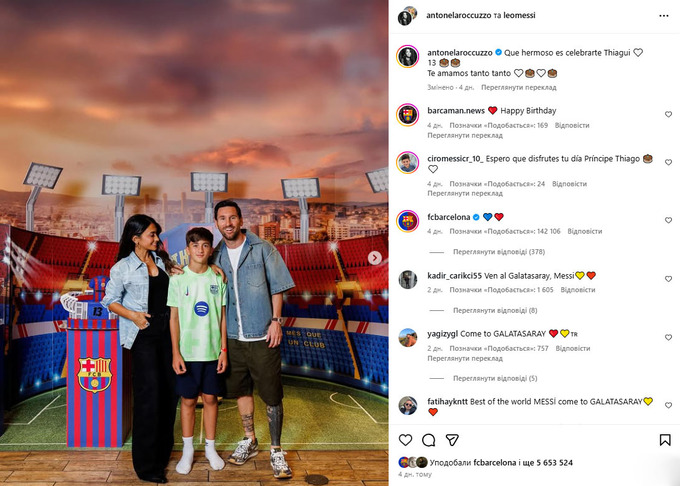This screenshot has height=486, width=680.
Task: Like the post with the heart icon
Action: click(405, 440)
